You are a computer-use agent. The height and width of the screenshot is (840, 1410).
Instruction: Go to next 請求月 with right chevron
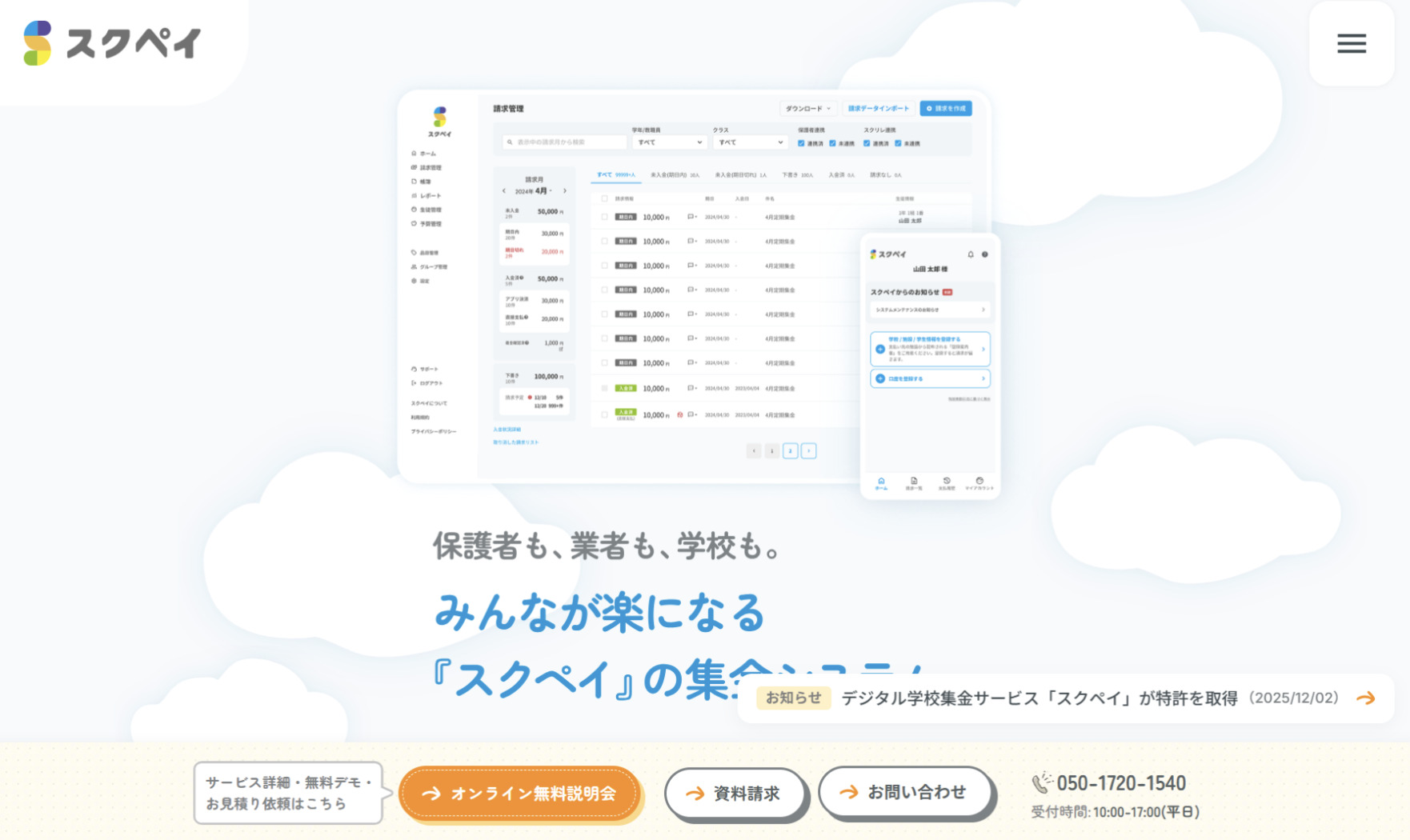(565, 191)
